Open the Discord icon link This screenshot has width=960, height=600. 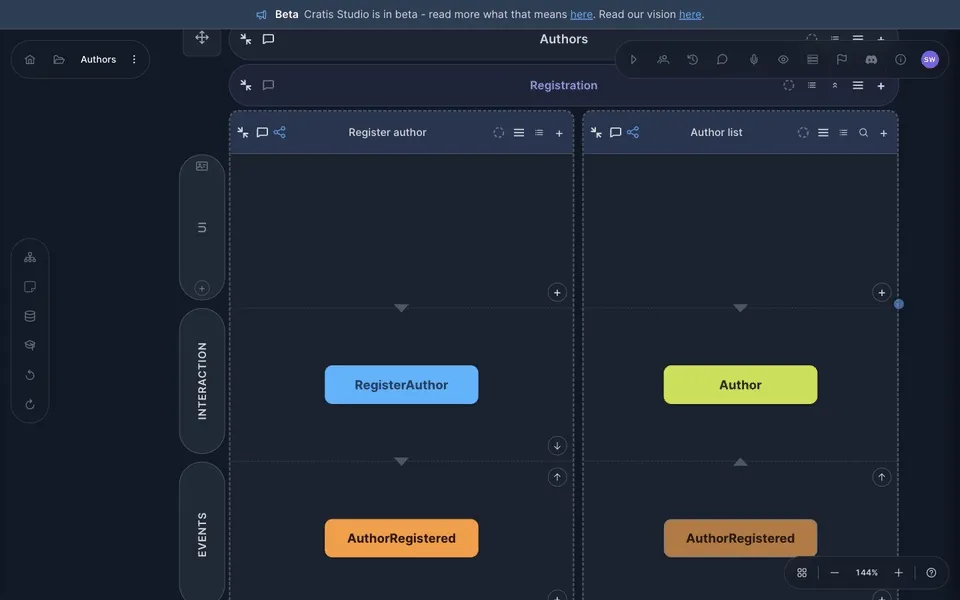(x=871, y=59)
